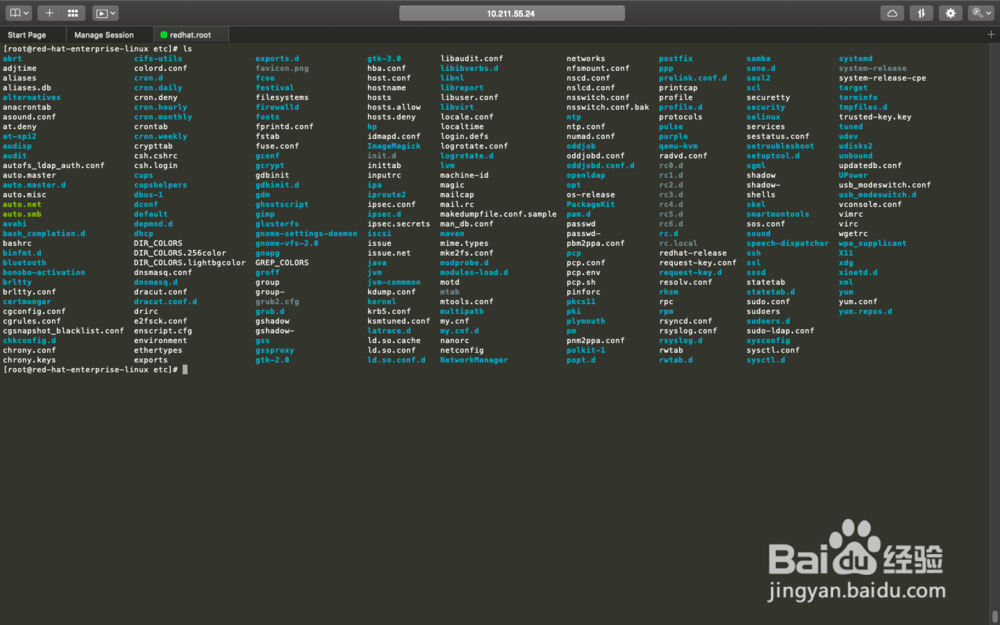Click the rc.local entry

[x=678, y=243]
